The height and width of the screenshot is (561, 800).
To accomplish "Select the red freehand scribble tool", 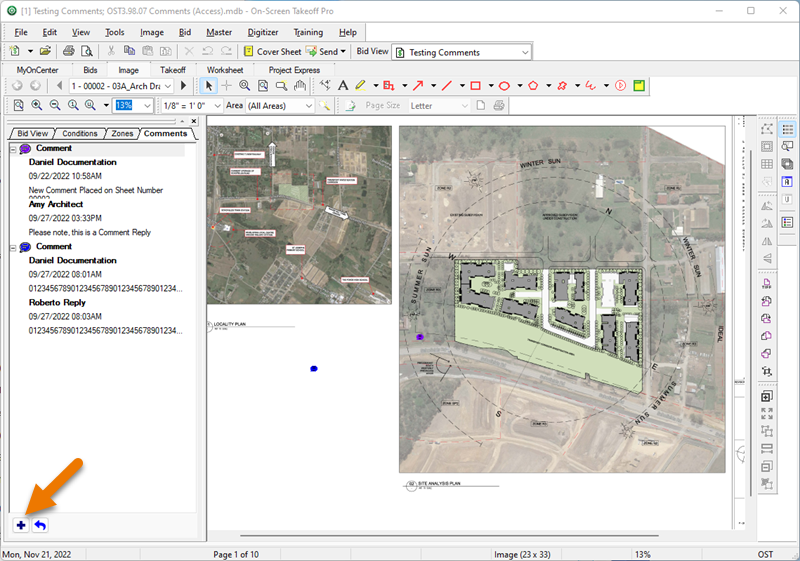I will tap(591, 86).
